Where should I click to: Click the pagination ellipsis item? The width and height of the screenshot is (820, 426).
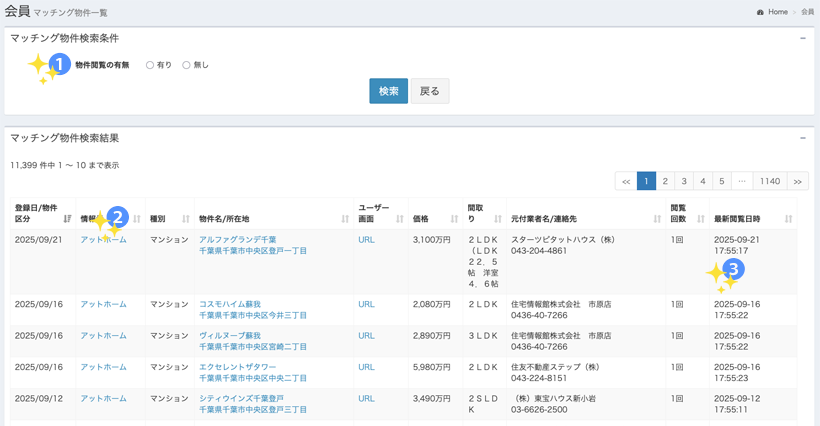coord(742,181)
